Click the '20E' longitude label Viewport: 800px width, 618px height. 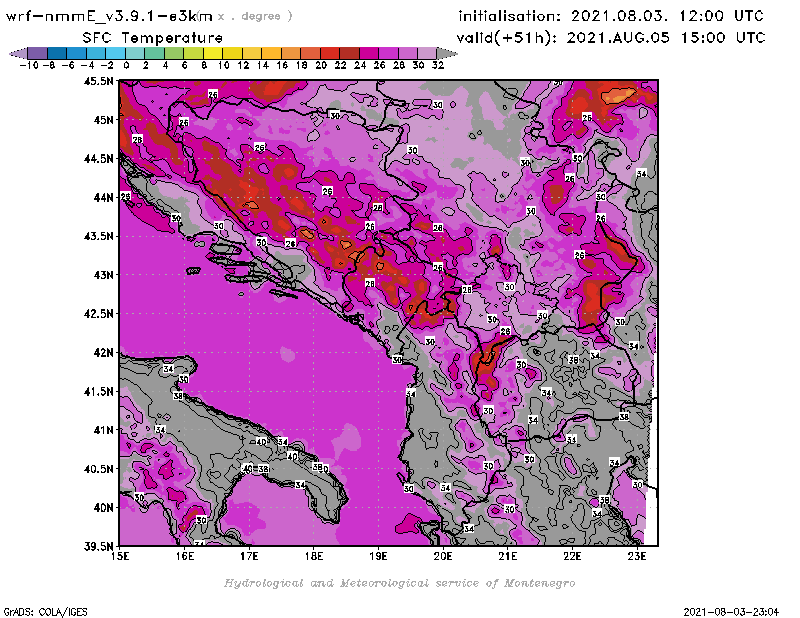click(x=443, y=556)
